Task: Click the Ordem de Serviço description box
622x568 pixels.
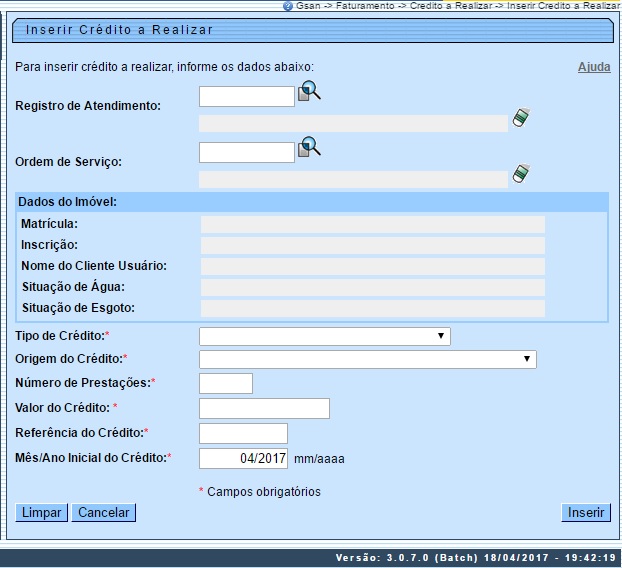Action: [353, 179]
